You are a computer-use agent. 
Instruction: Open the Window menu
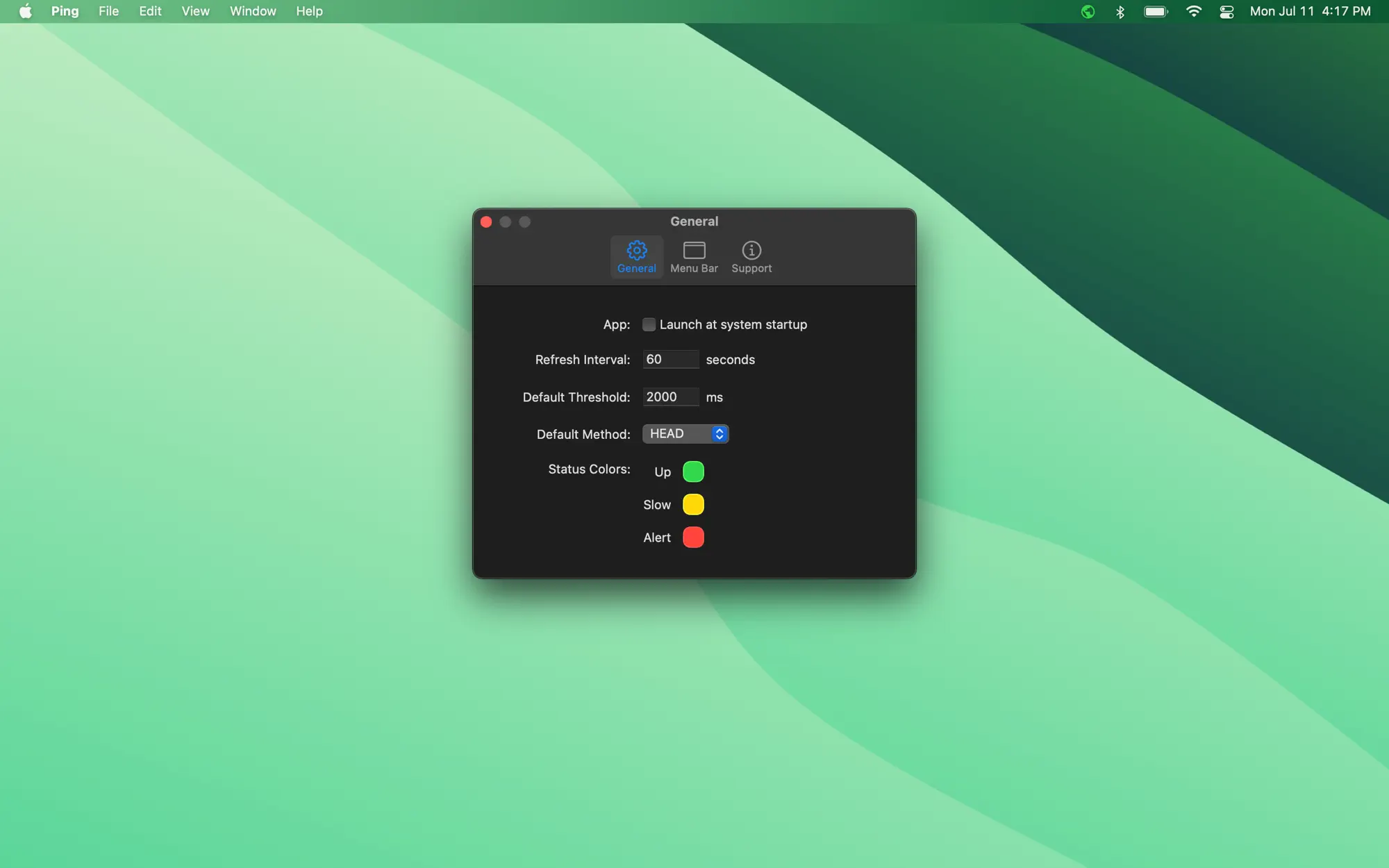253,12
